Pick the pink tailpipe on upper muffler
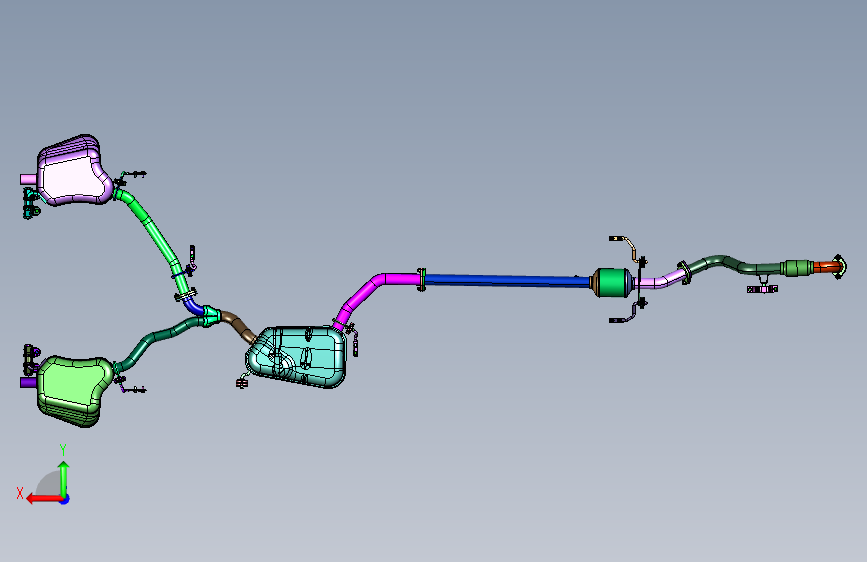867x562 pixels. click(28, 179)
